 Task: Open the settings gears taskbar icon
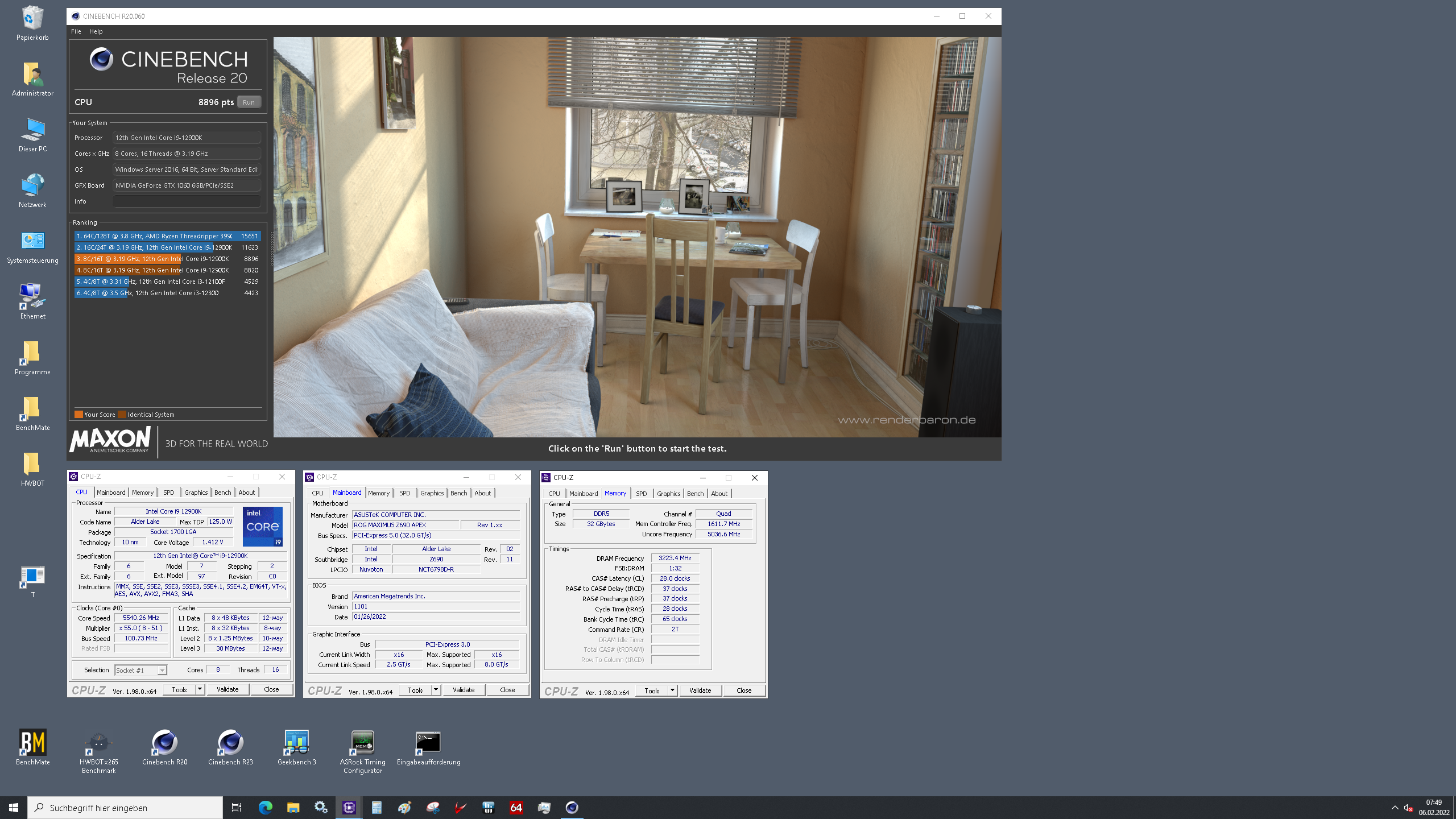(321, 808)
